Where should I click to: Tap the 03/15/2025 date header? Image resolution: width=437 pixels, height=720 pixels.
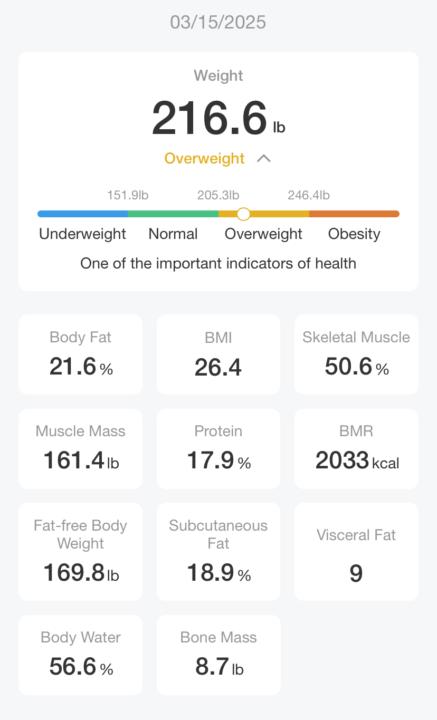[218, 22]
